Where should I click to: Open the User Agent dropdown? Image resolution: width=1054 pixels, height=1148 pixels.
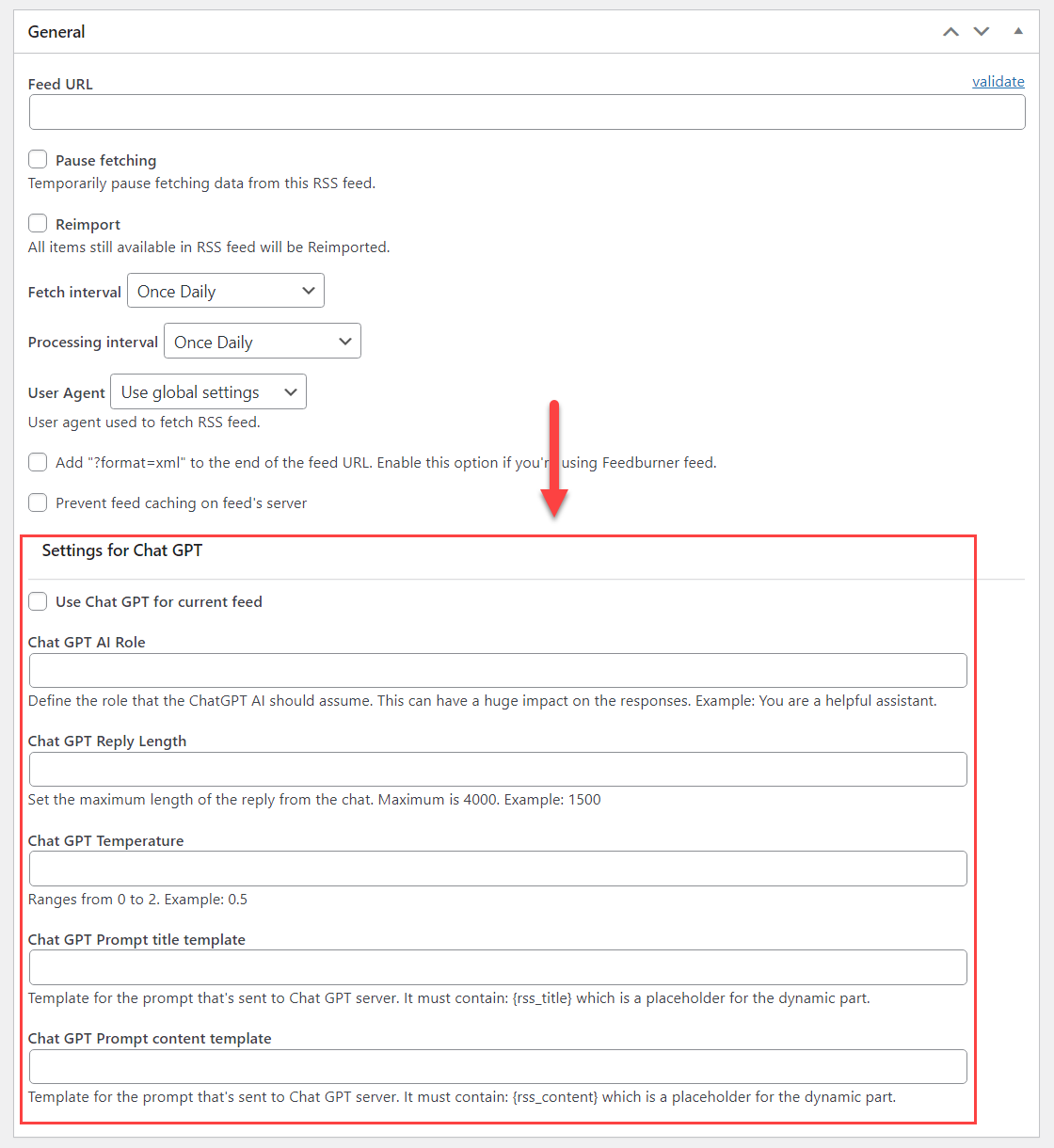[x=208, y=391]
